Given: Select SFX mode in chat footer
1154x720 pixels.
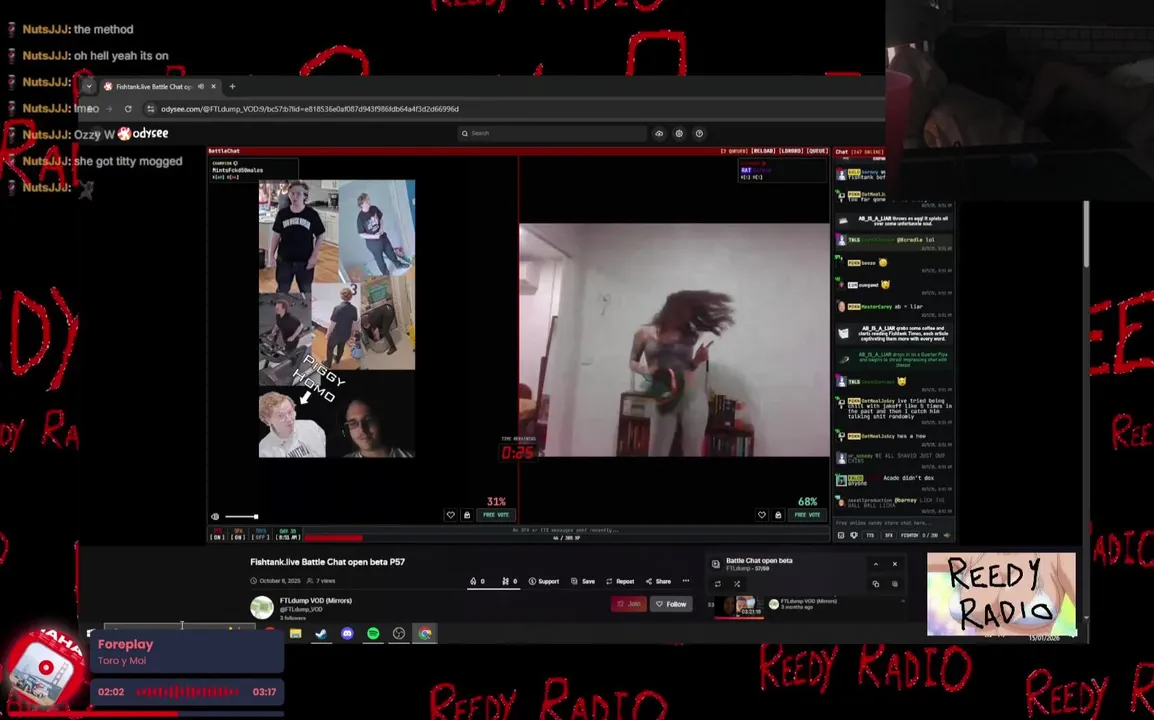Looking at the screenshot, I should 888,535.
